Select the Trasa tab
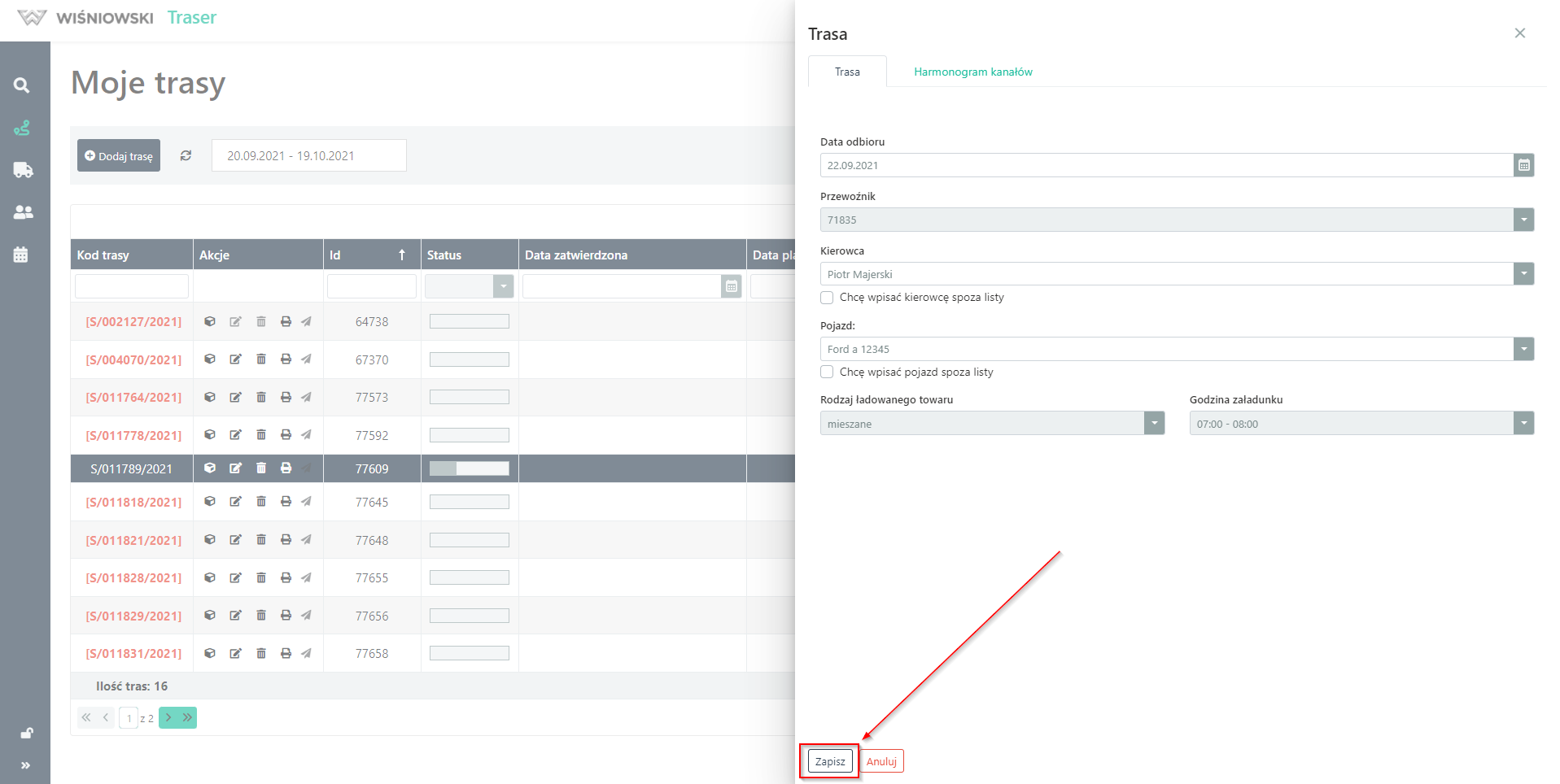The image size is (1560, 784). (847, 72)
